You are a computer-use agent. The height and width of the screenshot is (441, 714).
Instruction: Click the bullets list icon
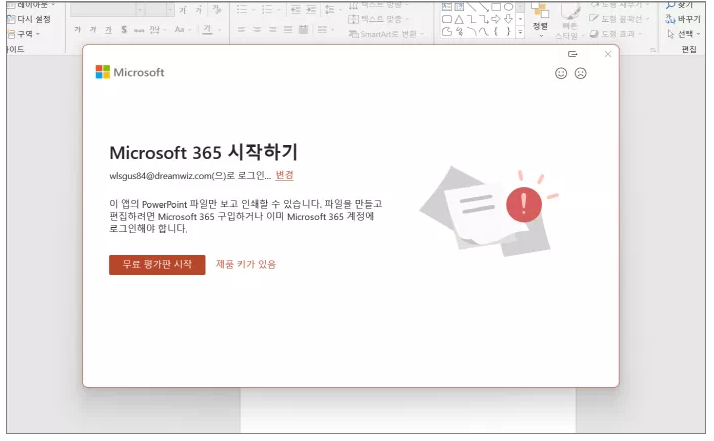242,10
